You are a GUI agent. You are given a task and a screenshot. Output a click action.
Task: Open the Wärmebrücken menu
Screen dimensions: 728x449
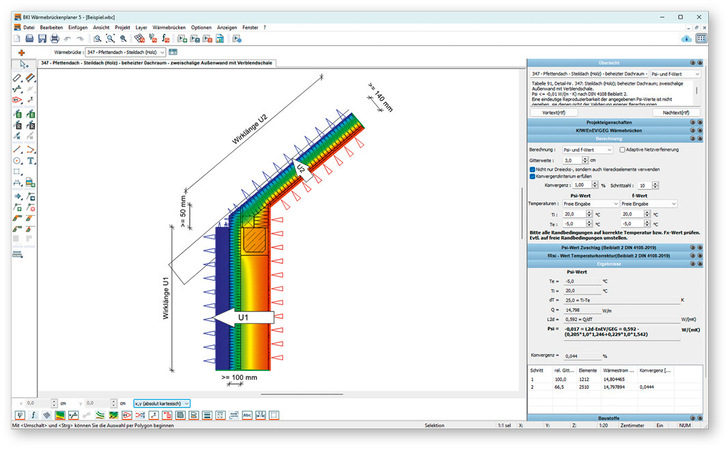171,27
